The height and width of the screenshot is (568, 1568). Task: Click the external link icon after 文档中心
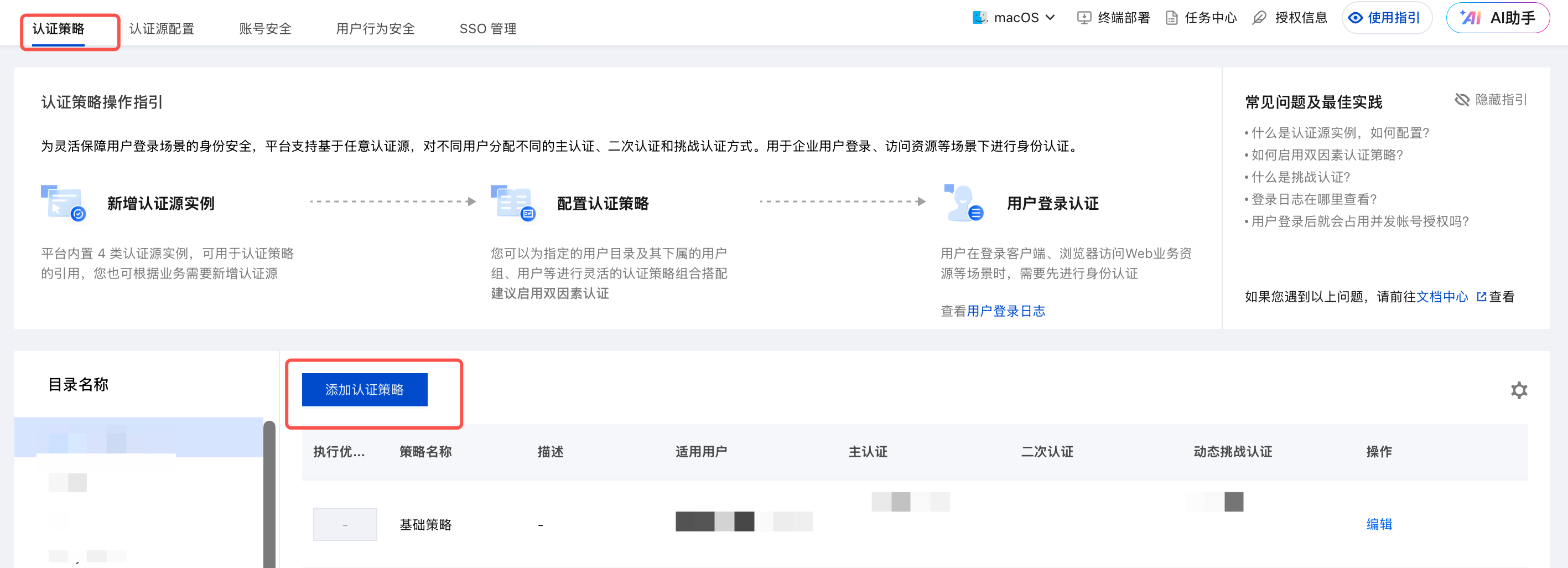(x=1482, y=297)
